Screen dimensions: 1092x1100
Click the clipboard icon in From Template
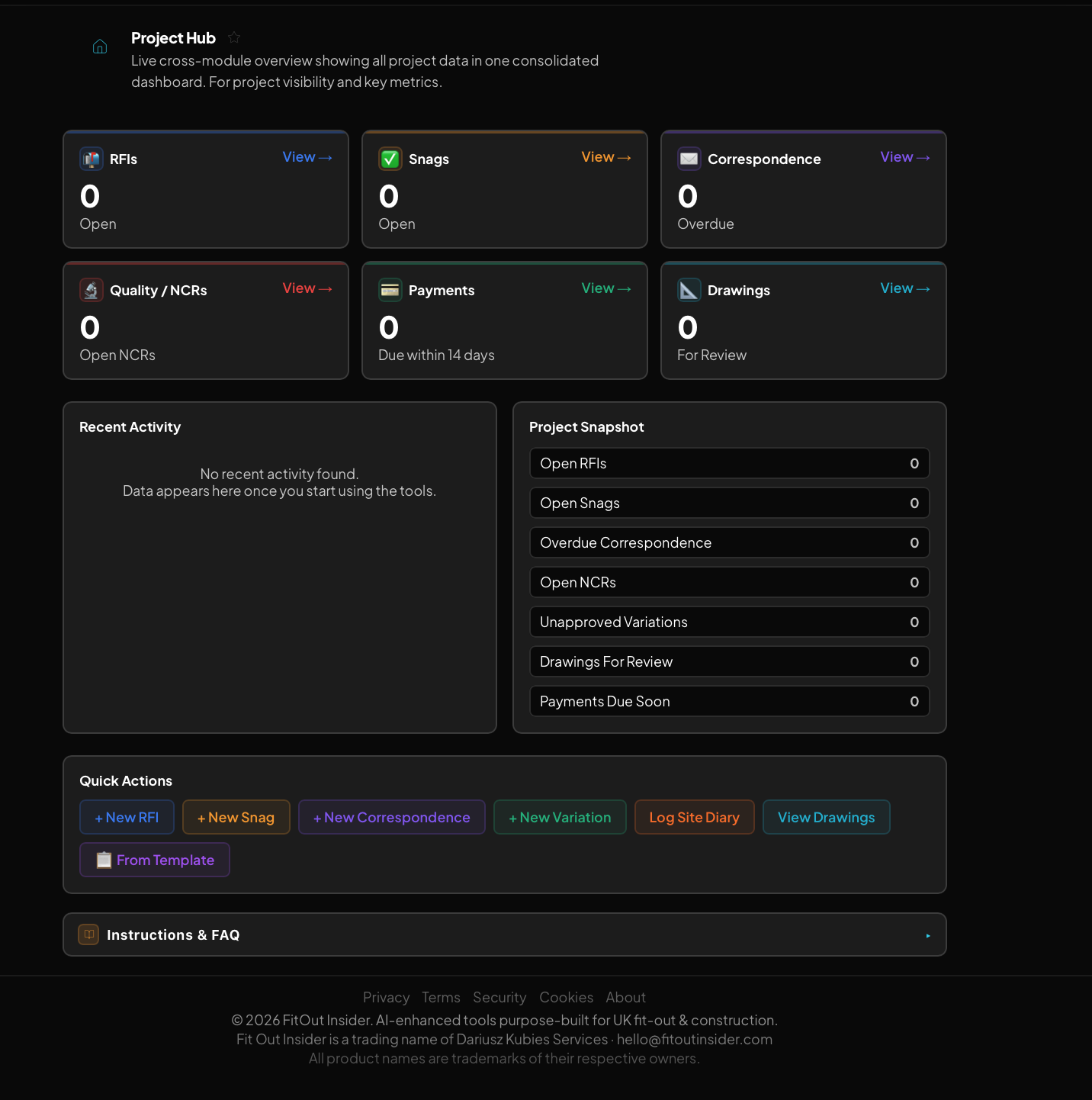tap(104, 860)
